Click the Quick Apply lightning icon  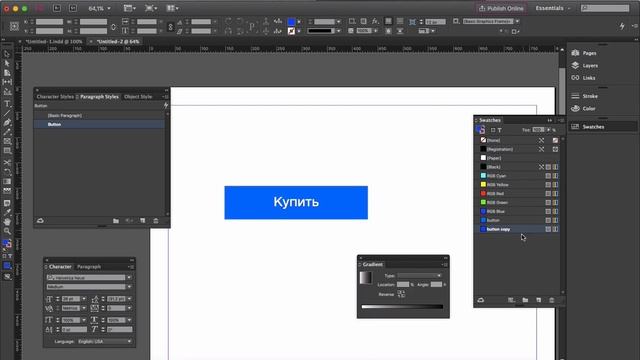[622, 26]
